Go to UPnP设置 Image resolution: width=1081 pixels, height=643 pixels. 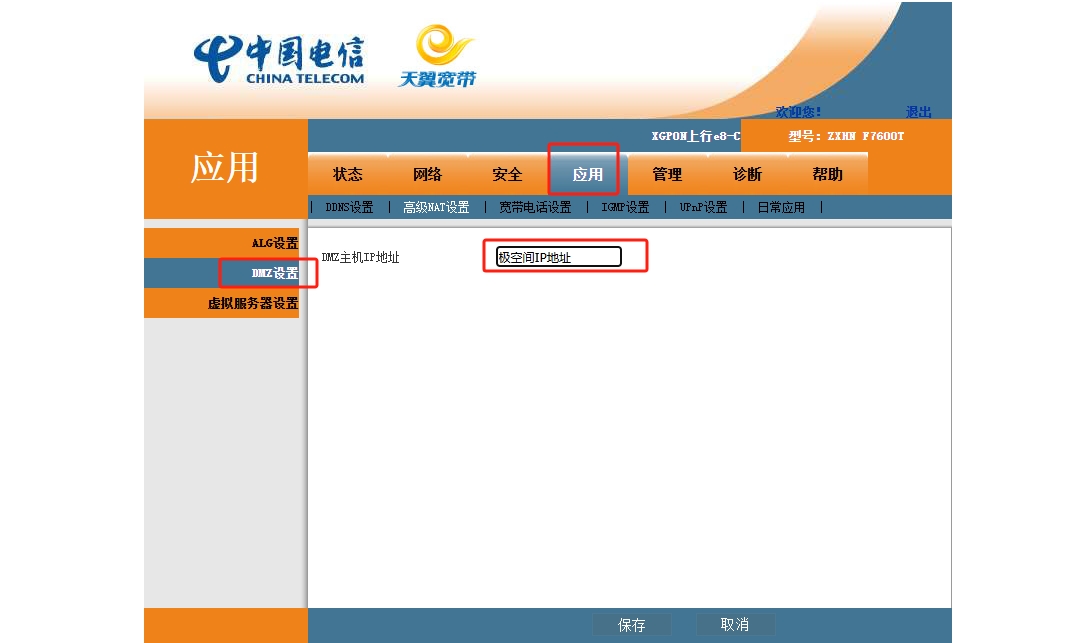(x=703, y=208)
